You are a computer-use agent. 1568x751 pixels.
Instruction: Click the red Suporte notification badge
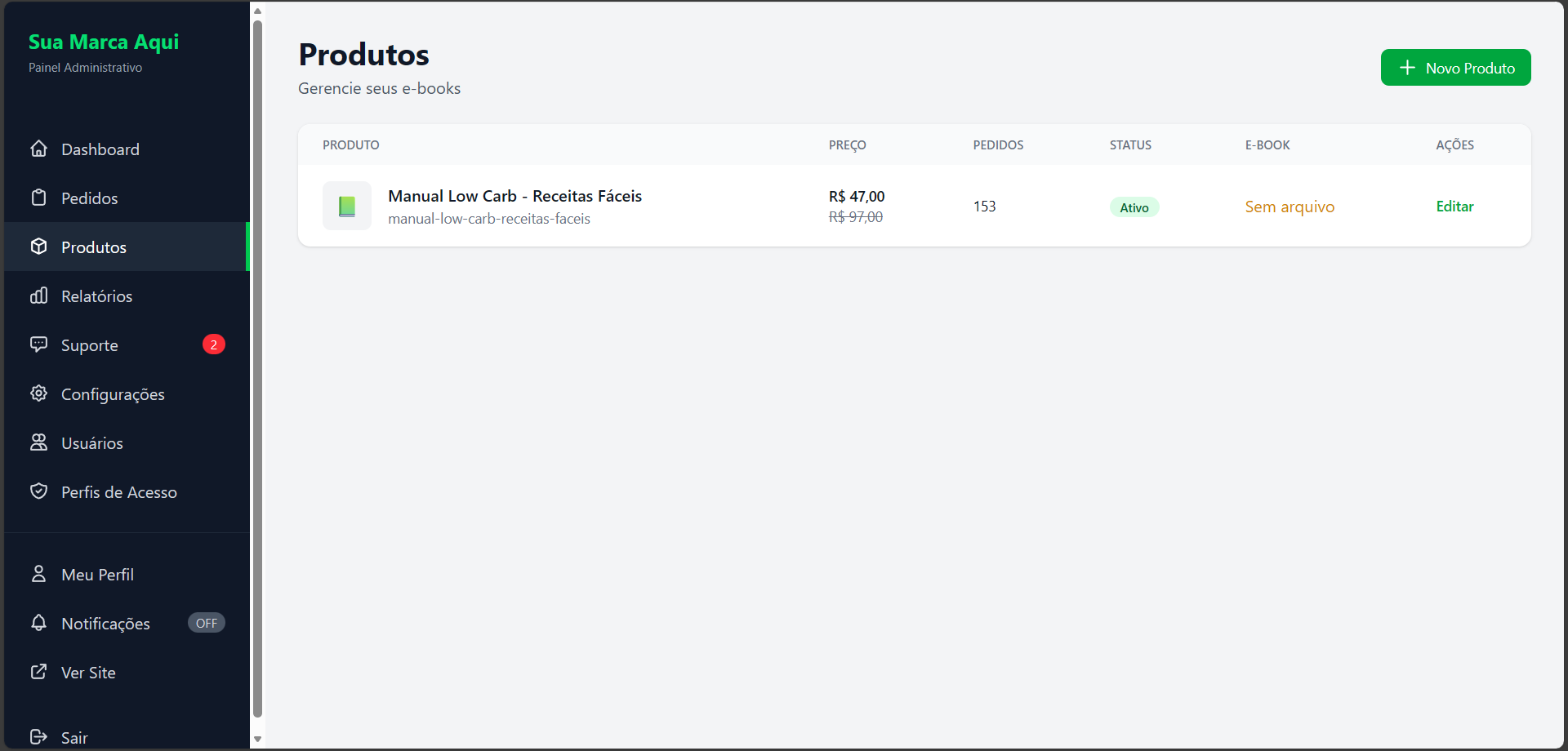(213, 344)
